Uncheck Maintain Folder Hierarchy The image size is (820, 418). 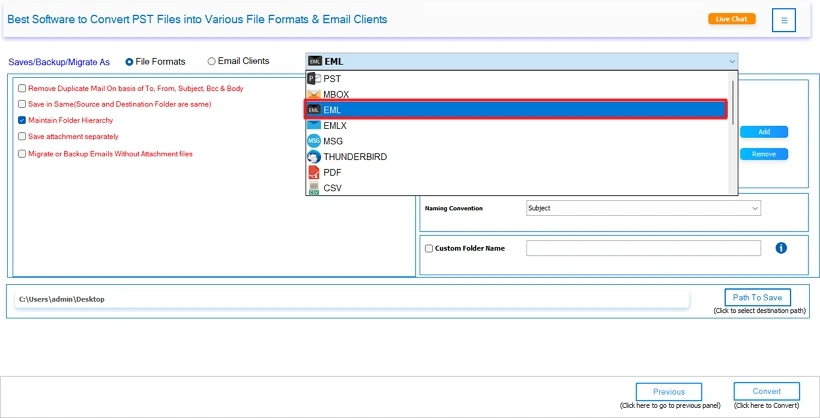point(22,120)
